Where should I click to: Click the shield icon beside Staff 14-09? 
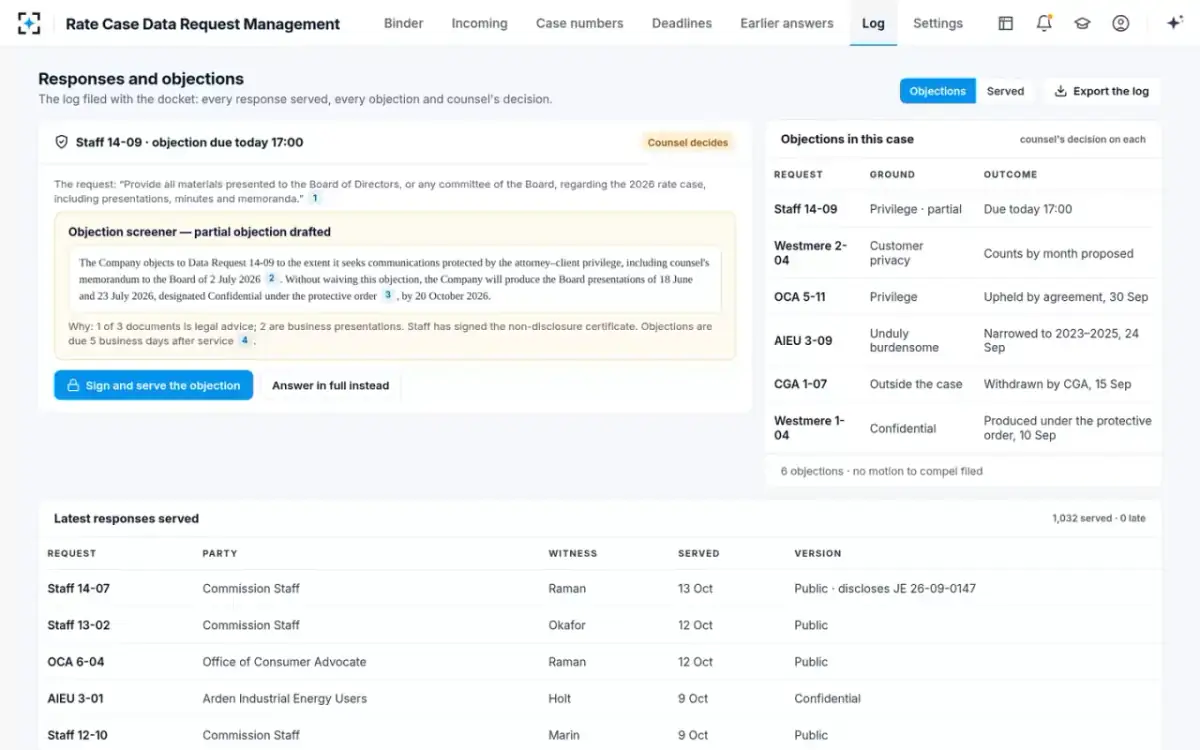click(x=61, y=142)
